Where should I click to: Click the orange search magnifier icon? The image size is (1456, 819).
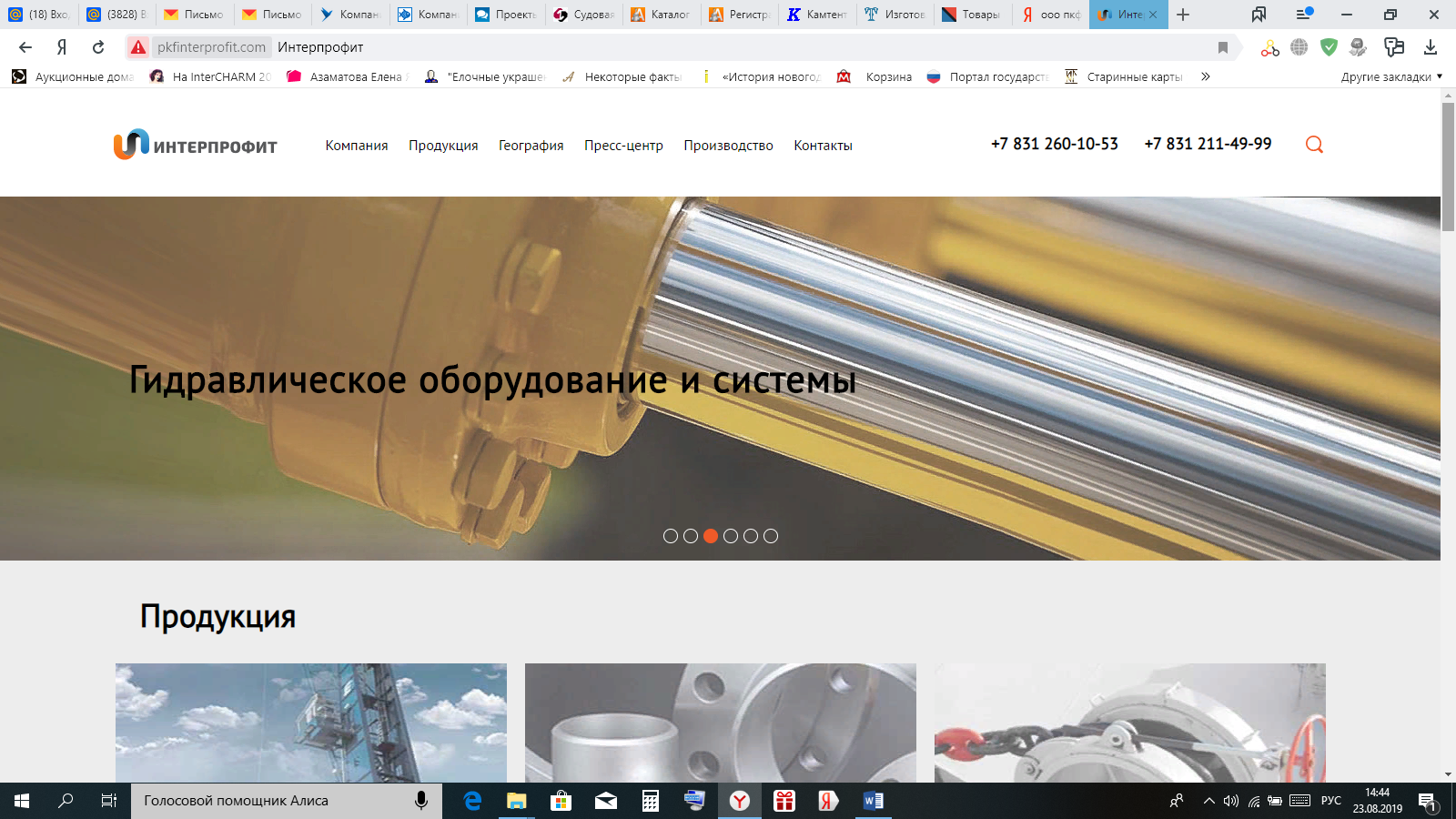point(1314,145)
